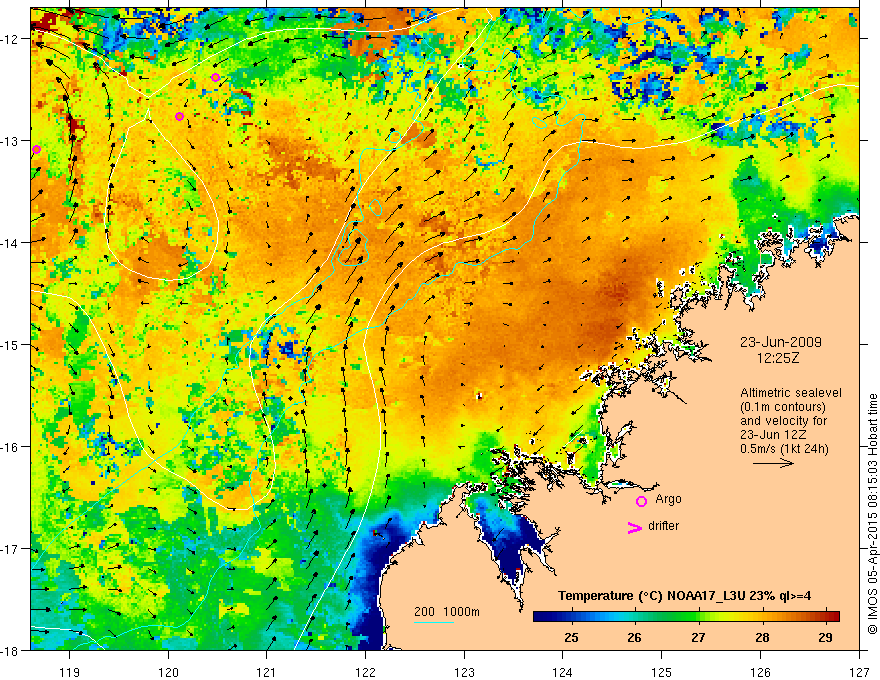Image resolution: width=880 pixels, height=680 pixels.
Task: Click the cyan depth contour sample line
Action: click(434, 622)
